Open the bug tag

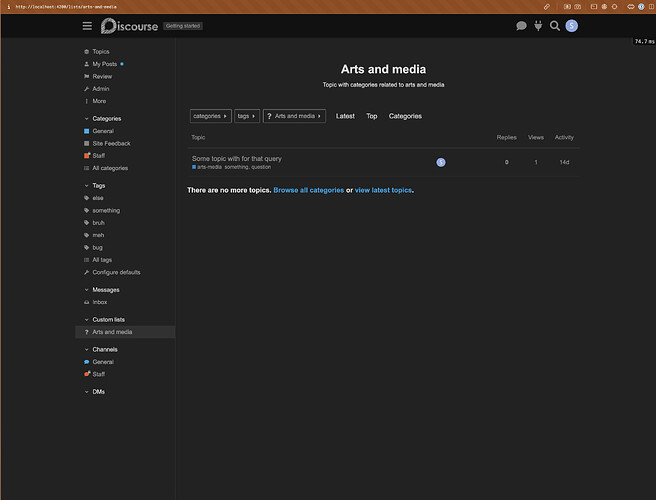[x=97, y=248]
